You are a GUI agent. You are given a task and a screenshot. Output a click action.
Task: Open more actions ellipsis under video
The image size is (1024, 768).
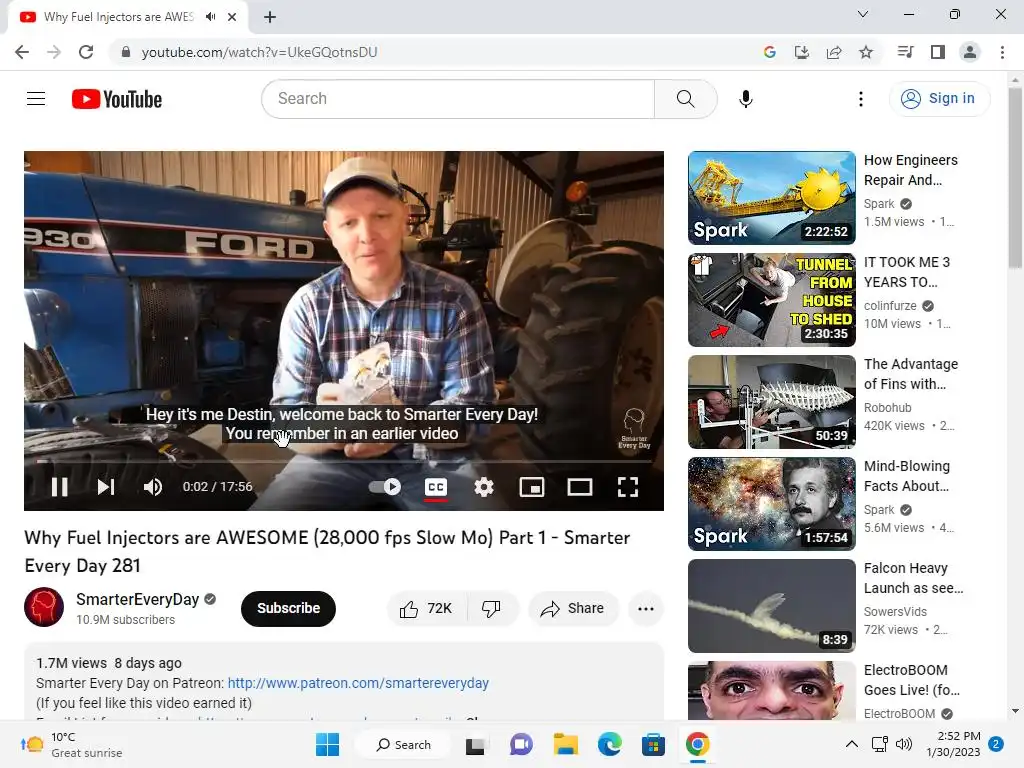[x=646, y=609]
